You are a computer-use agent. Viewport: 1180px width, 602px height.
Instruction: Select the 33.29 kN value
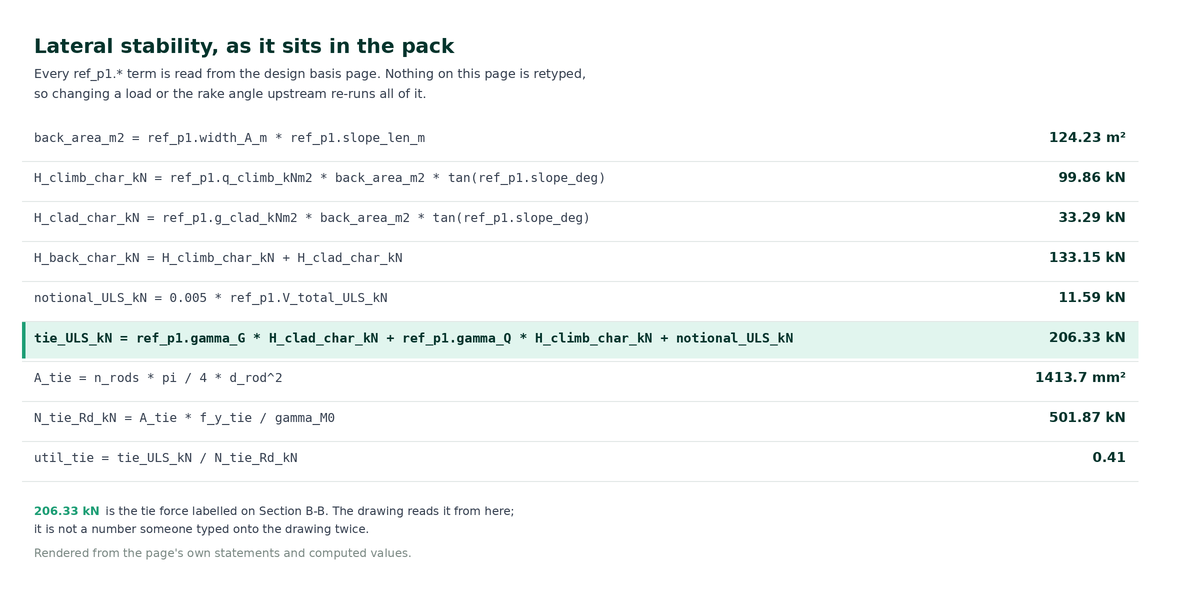1091,217
